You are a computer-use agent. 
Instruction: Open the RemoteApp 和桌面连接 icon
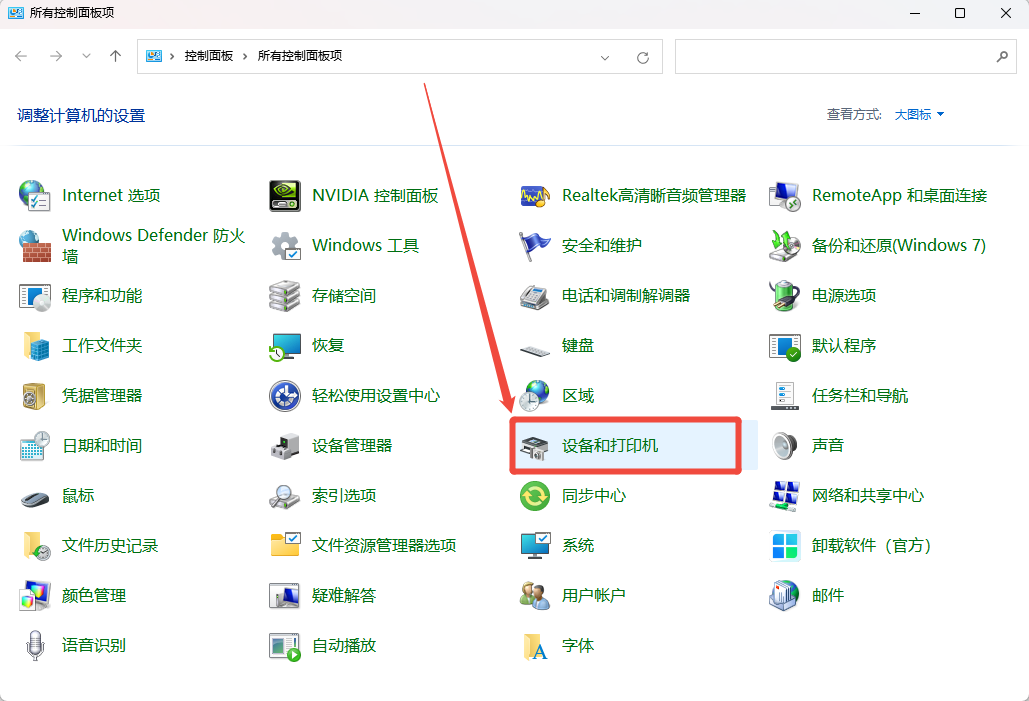[x=785, y=196]
